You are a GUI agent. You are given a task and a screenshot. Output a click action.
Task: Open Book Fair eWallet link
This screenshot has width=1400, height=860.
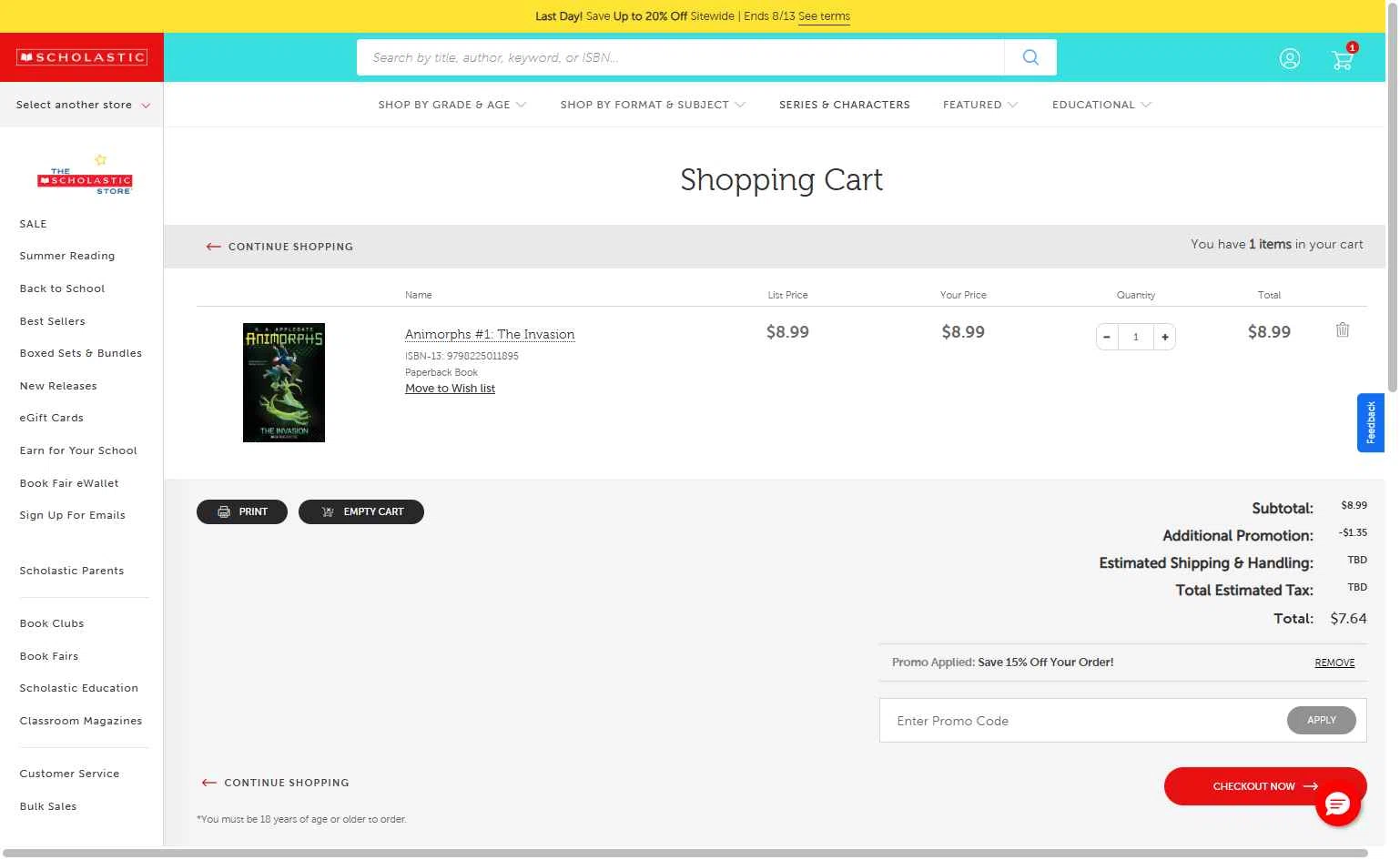click(69, 484)
